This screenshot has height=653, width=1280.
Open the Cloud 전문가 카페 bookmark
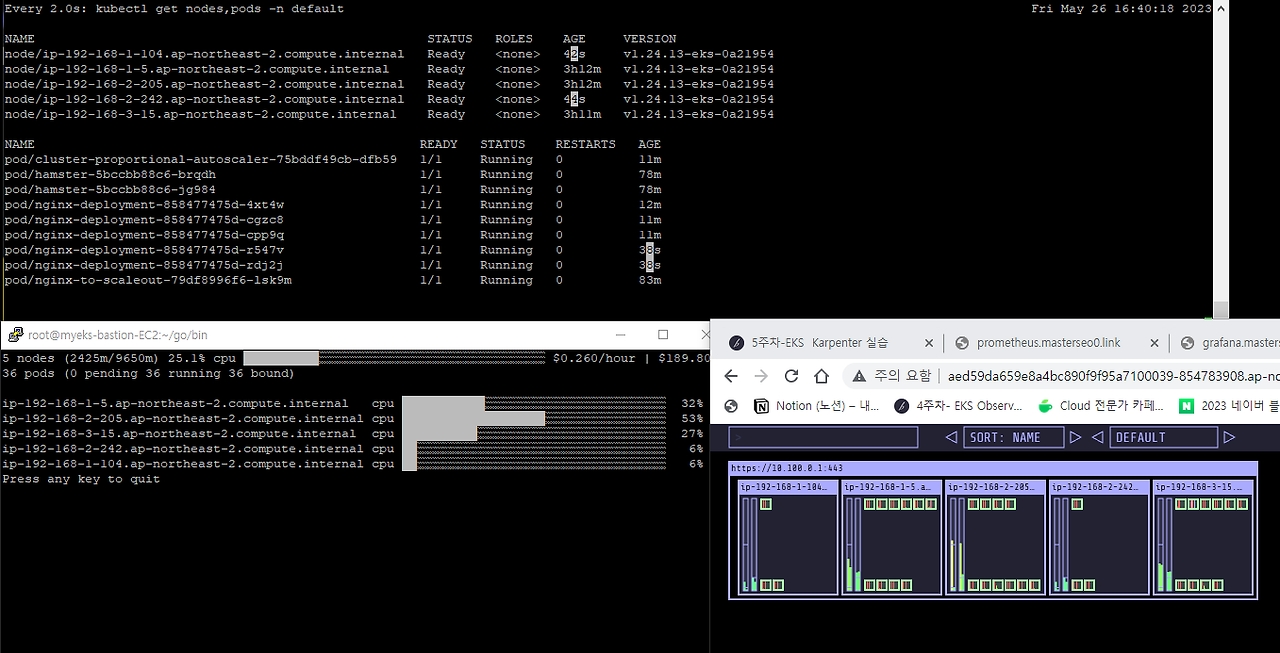(x=1101, y=406)
